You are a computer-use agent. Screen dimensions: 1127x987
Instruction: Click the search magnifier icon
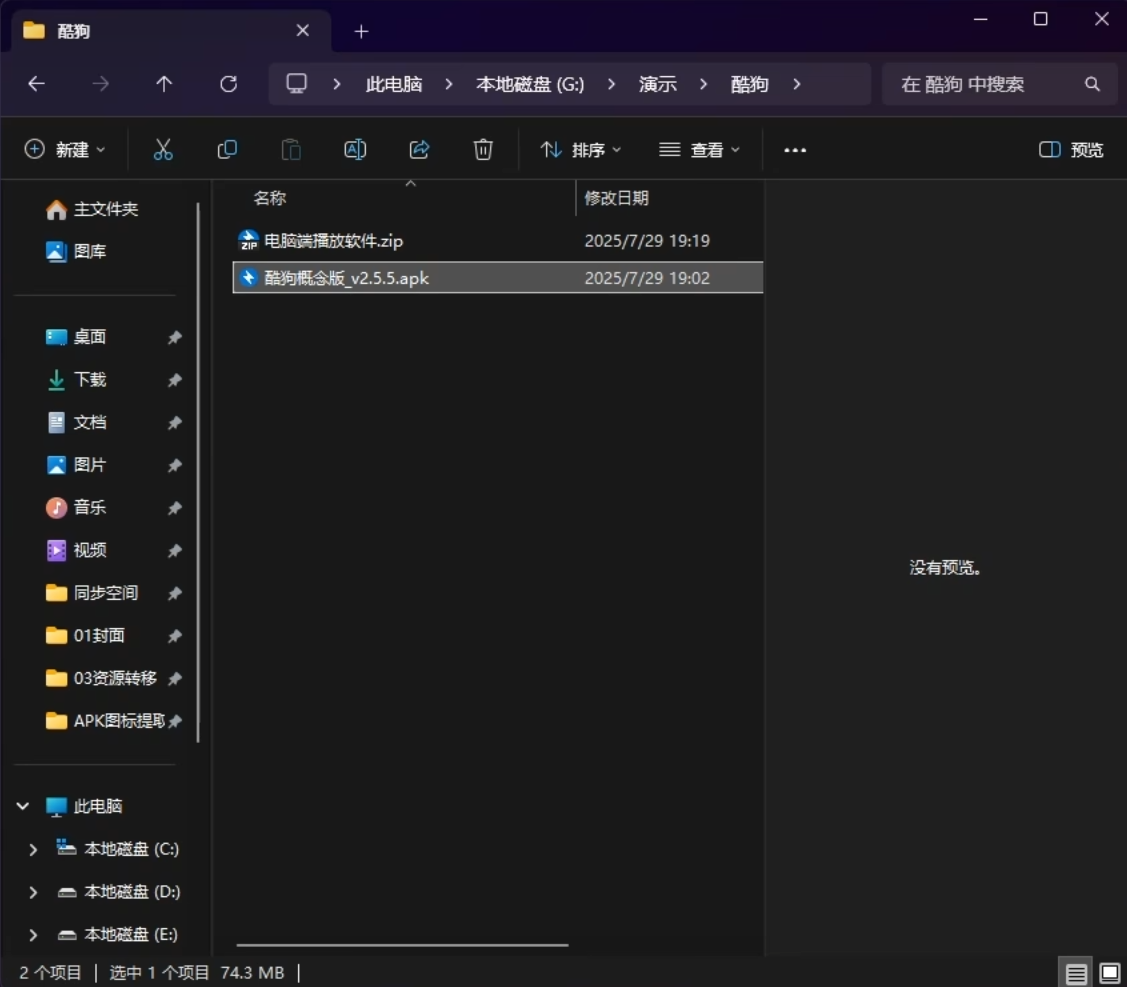click(1092, 84)
